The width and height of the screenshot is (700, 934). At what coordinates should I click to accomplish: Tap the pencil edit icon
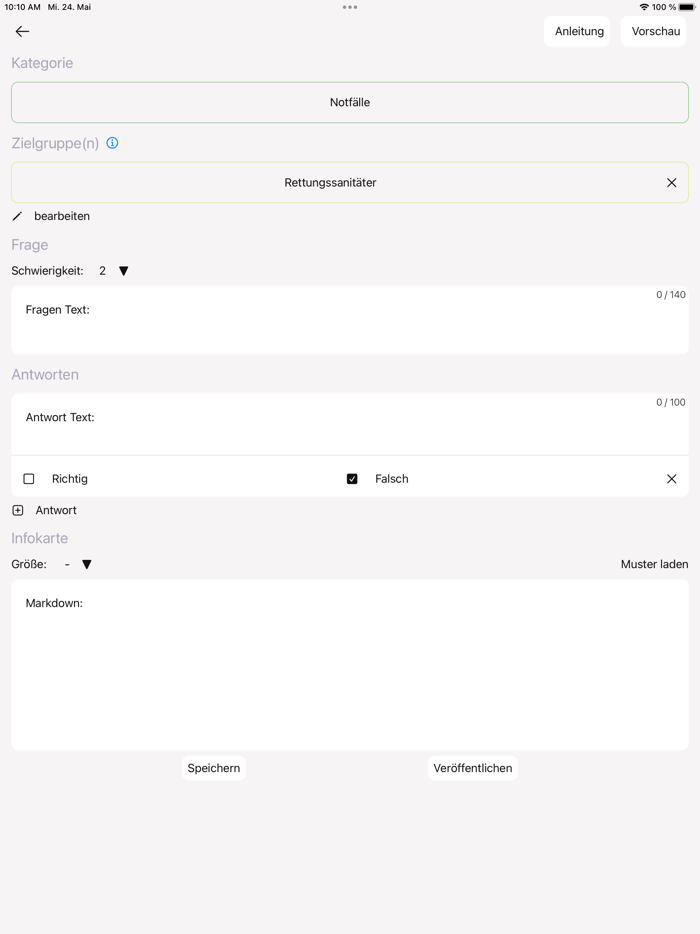17,216
